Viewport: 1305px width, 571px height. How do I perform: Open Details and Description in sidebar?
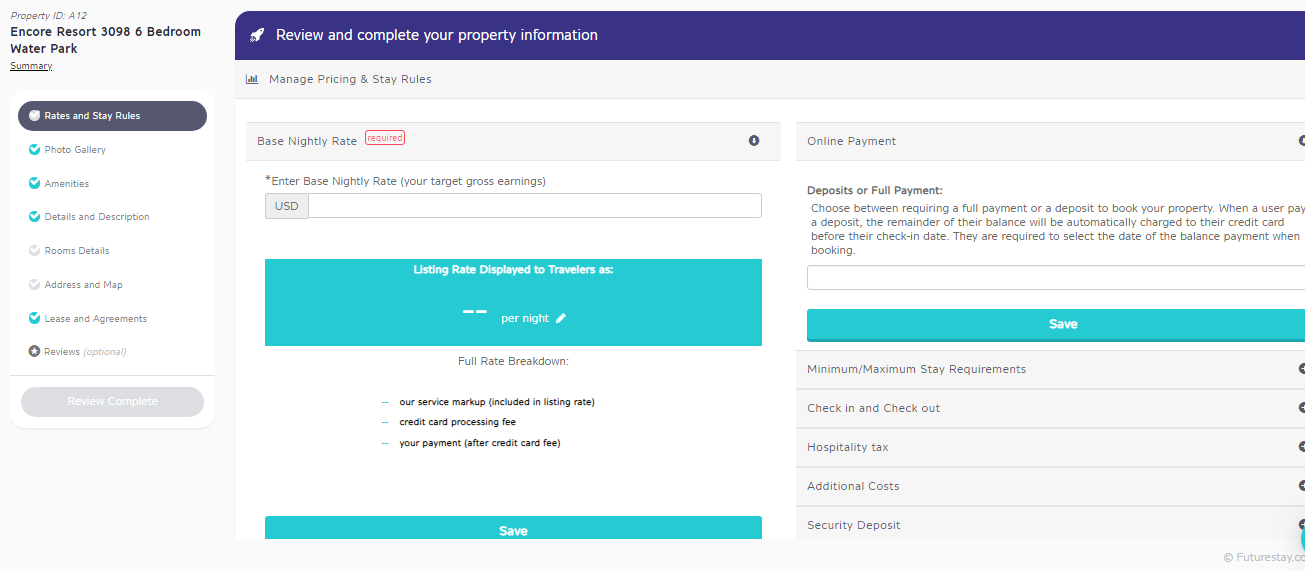[96, 217]
